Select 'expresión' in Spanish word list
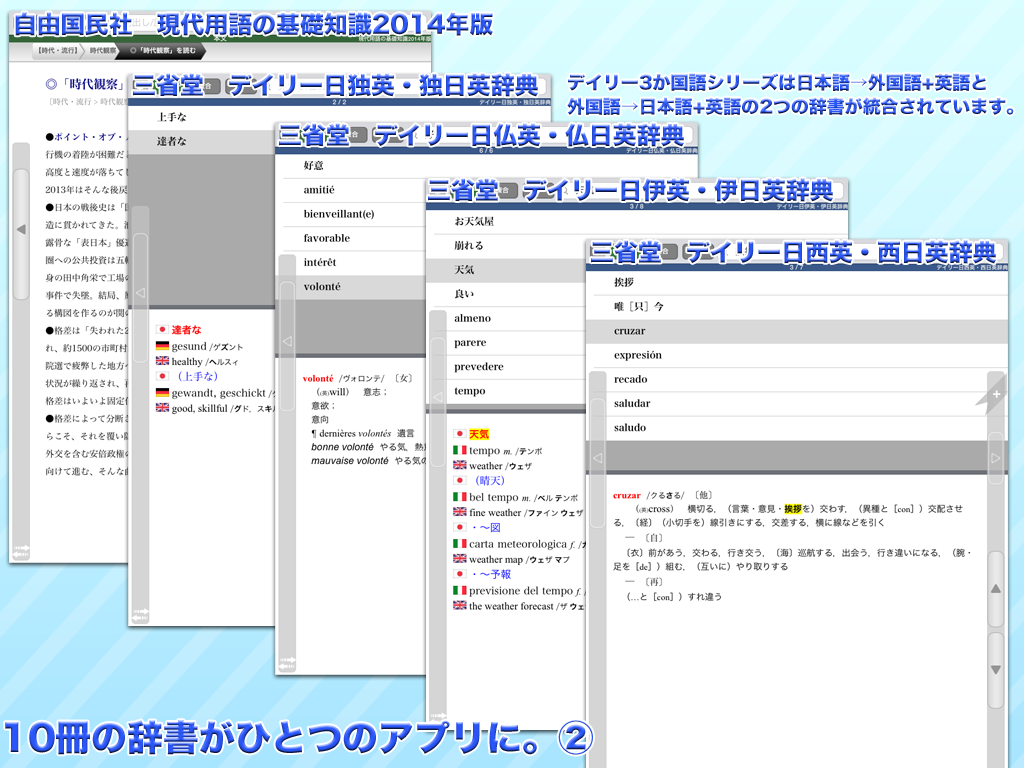The height and width of the screenshot is (768, 1024). pos(797,355)
